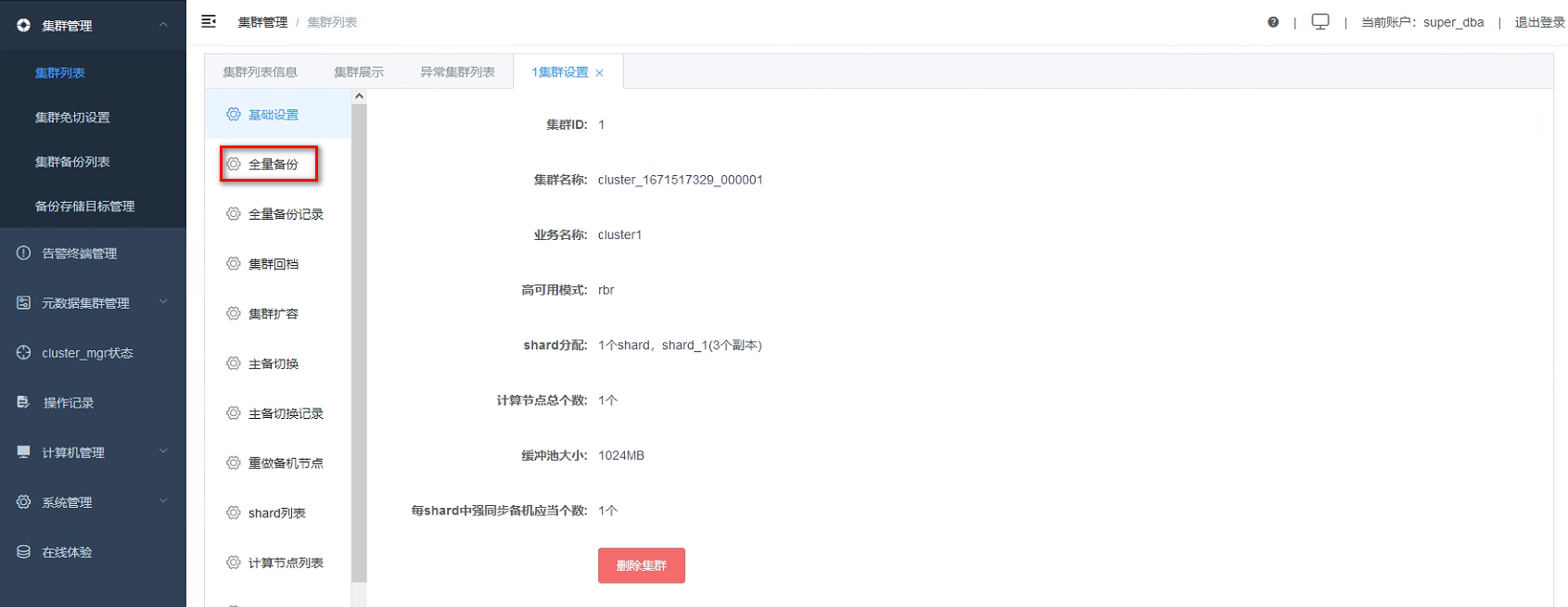The height and width of the screenshot is (607, 1568).
Task: Click the 告警终端管理 alert icon
Action: click(23, 253)
